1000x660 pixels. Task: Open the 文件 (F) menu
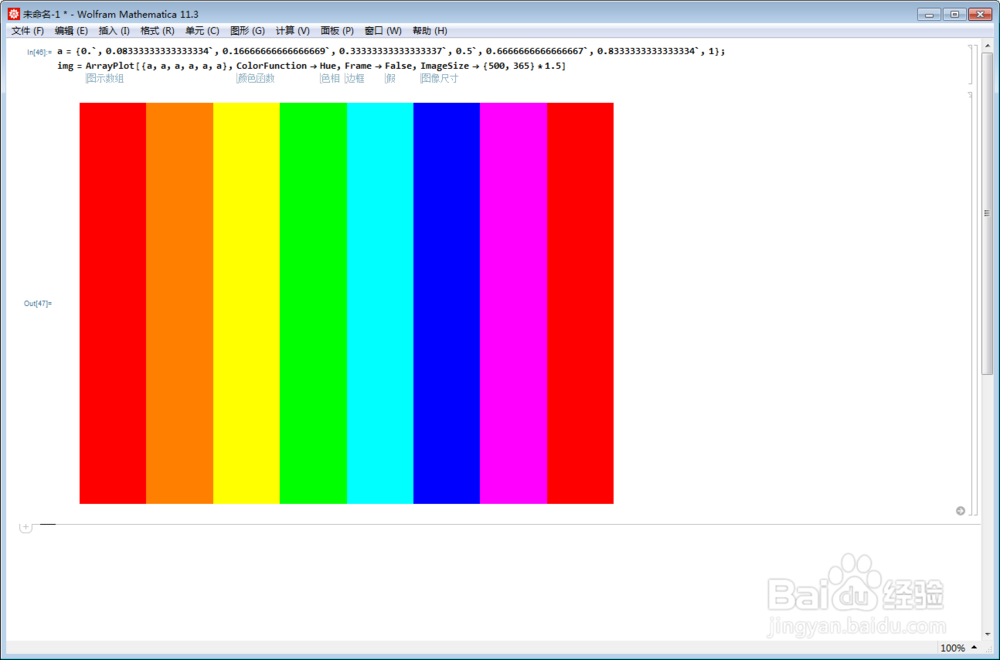click(27, 31)
